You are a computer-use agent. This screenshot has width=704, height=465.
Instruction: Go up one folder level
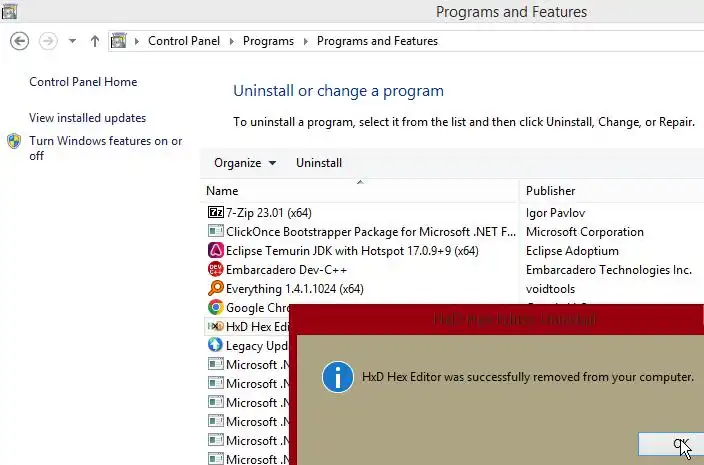pyautogui.click(x=94, y=41)
